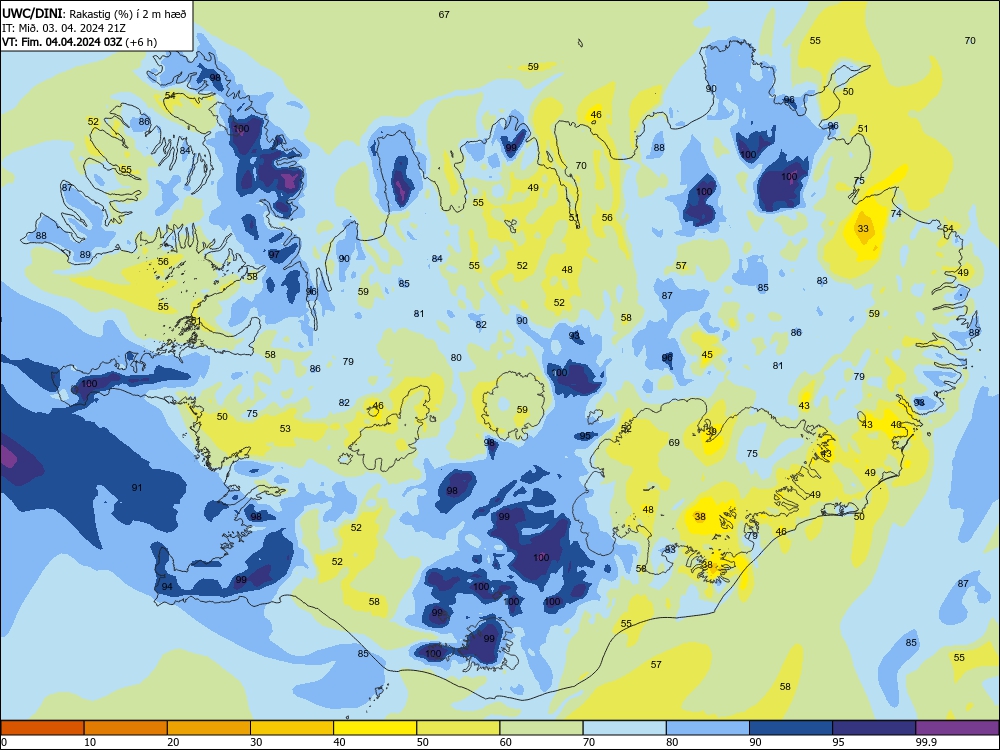Screen dimensions: 1000x750
Task: Click the value 53 in the west
Action: pyautogui.click(x=285, y=429)
